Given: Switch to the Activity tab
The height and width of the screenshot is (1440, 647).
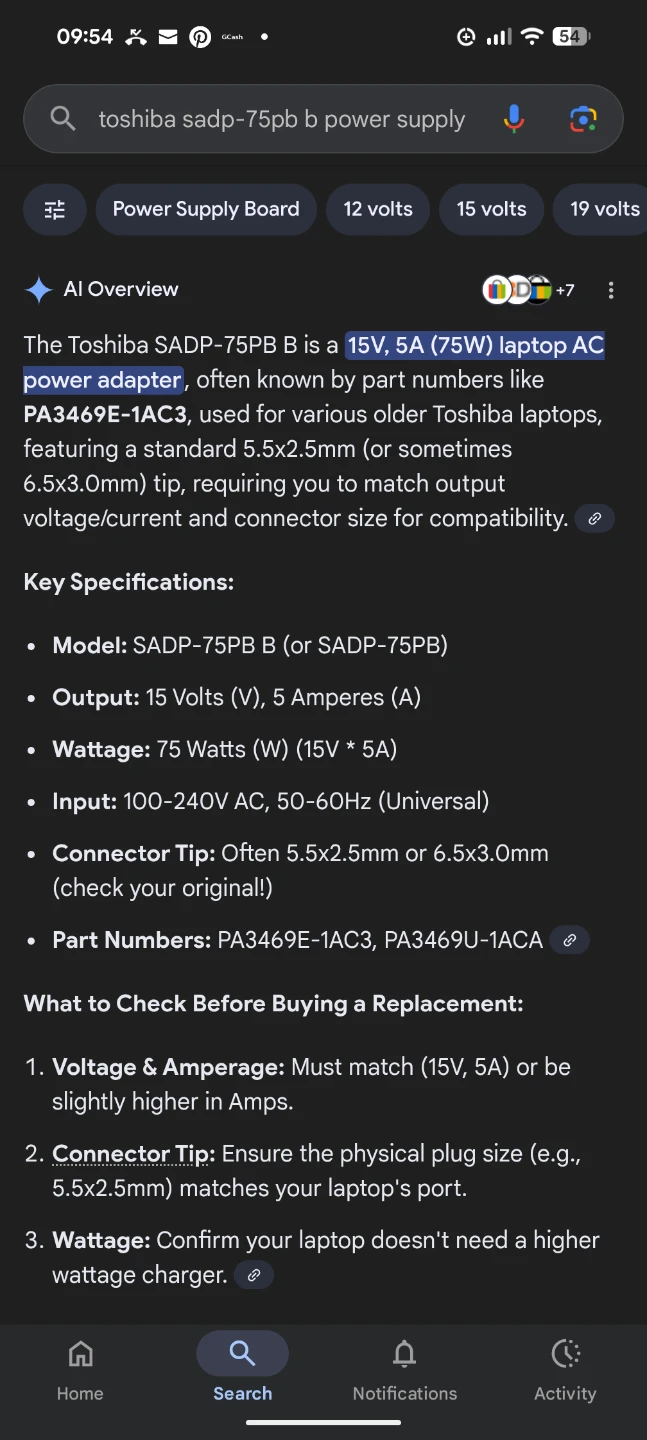Looking at the screenshot, I should point(565,1370).
